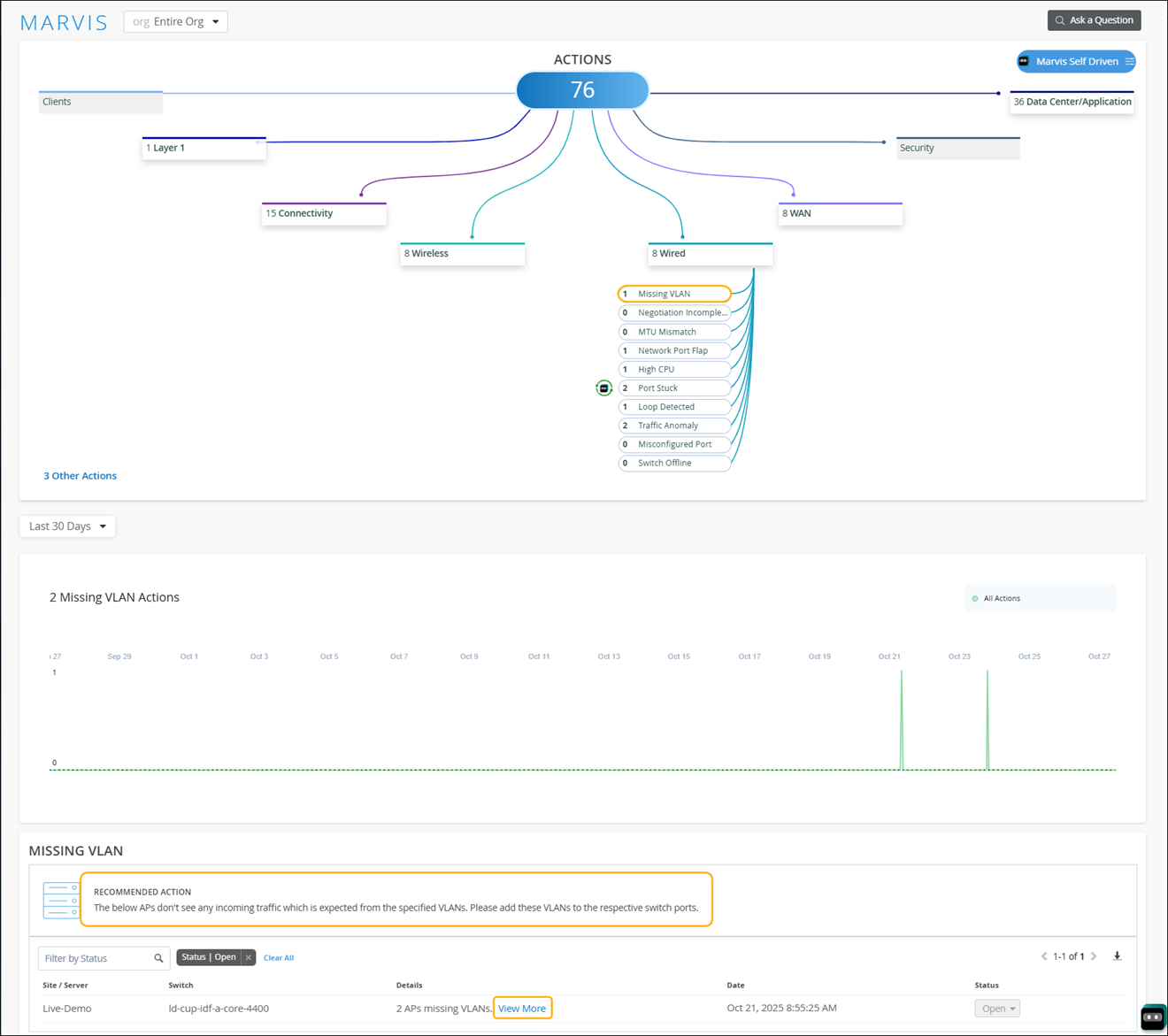1168x1036 pixels.
Task: Click the Site / Server column header
Action: 65,986
